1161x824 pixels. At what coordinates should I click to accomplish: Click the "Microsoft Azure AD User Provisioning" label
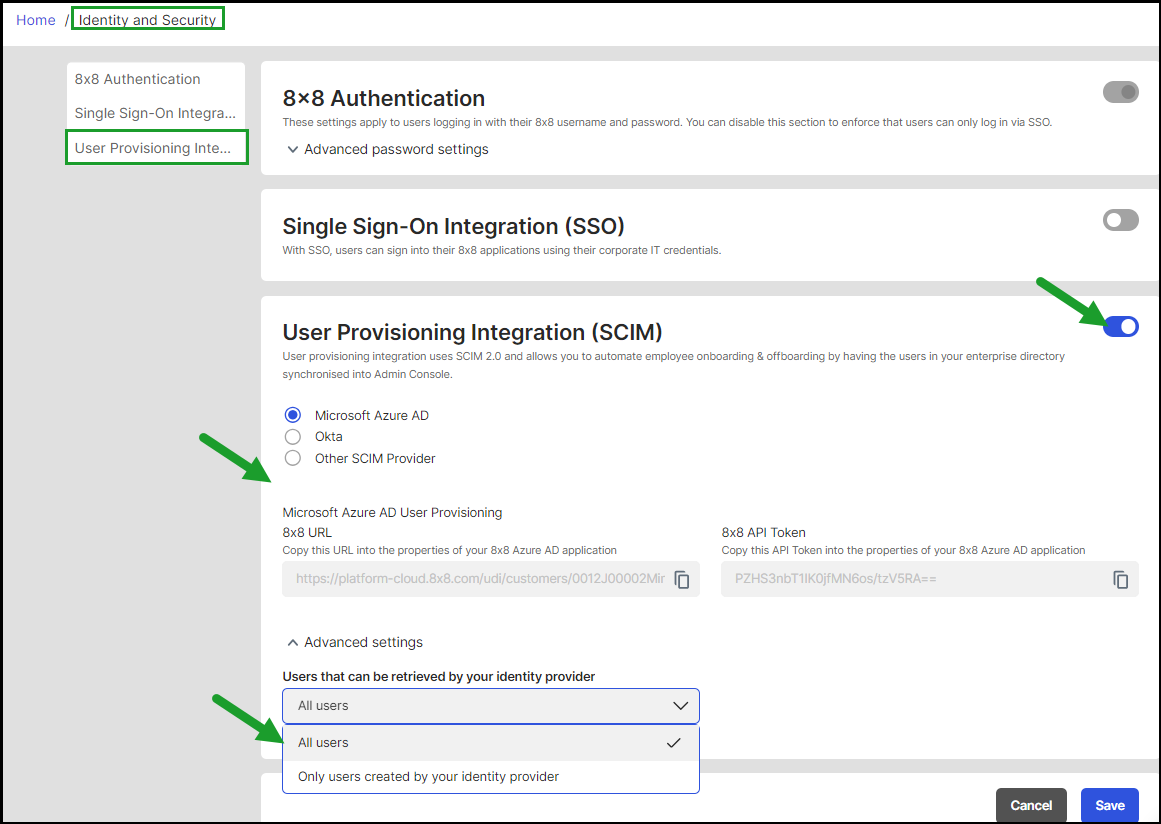click(x=392, y=512)
